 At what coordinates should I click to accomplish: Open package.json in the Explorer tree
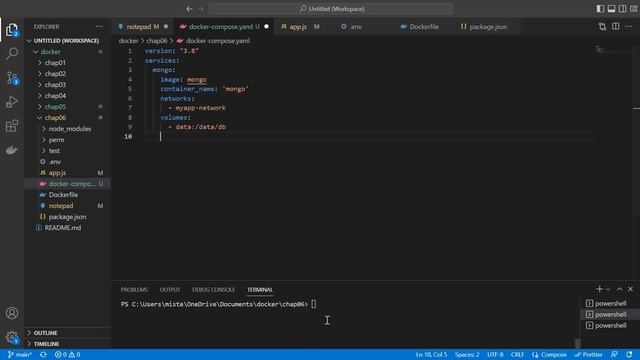(x=67, y=217)
